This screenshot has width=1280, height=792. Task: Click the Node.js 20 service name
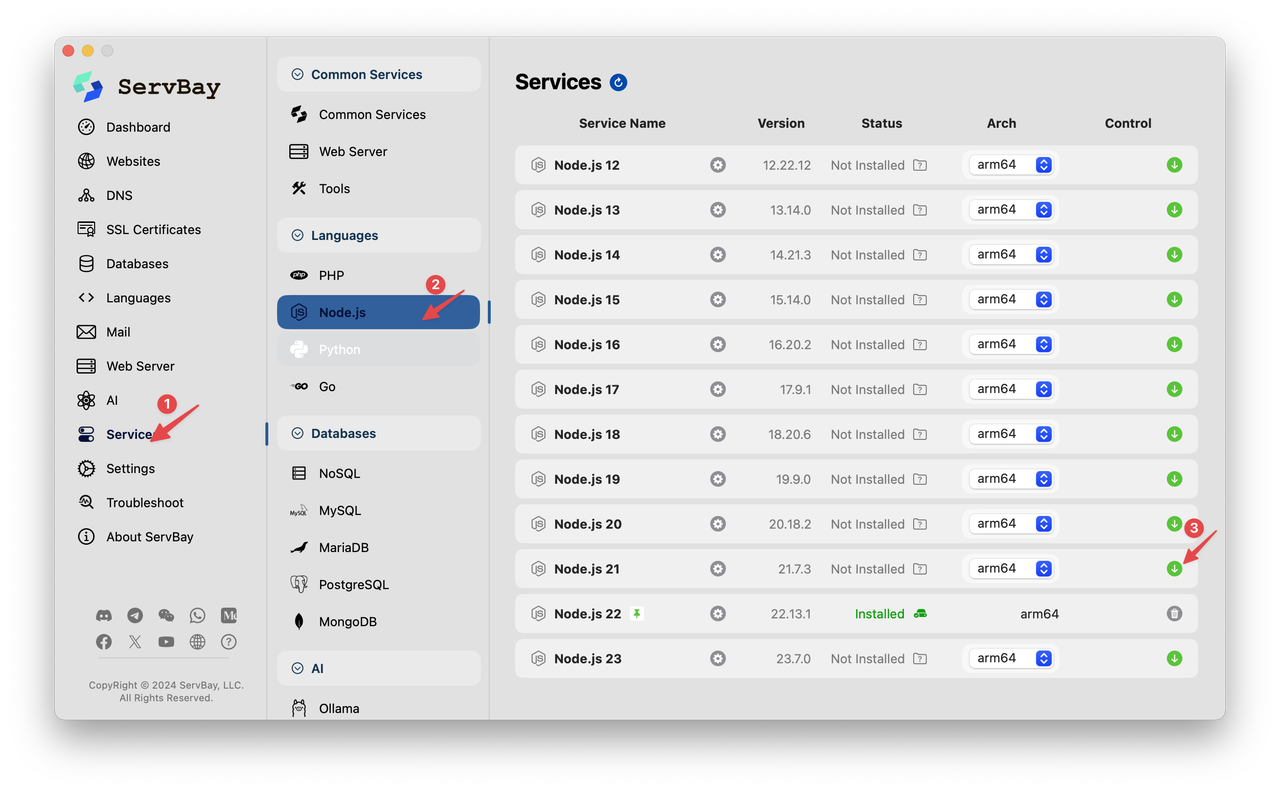[588, 524]
